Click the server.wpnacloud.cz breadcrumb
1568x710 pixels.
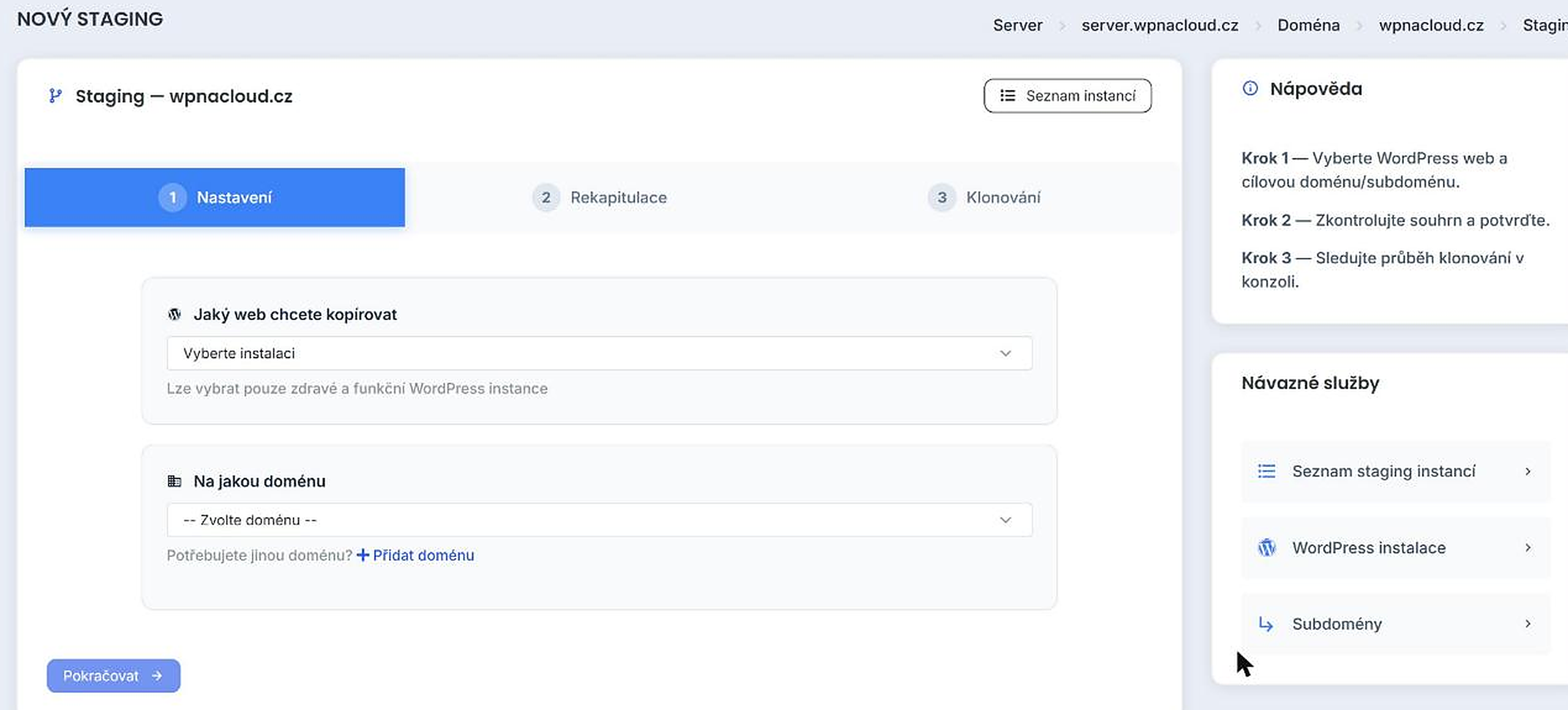[x=1159, y=25]
